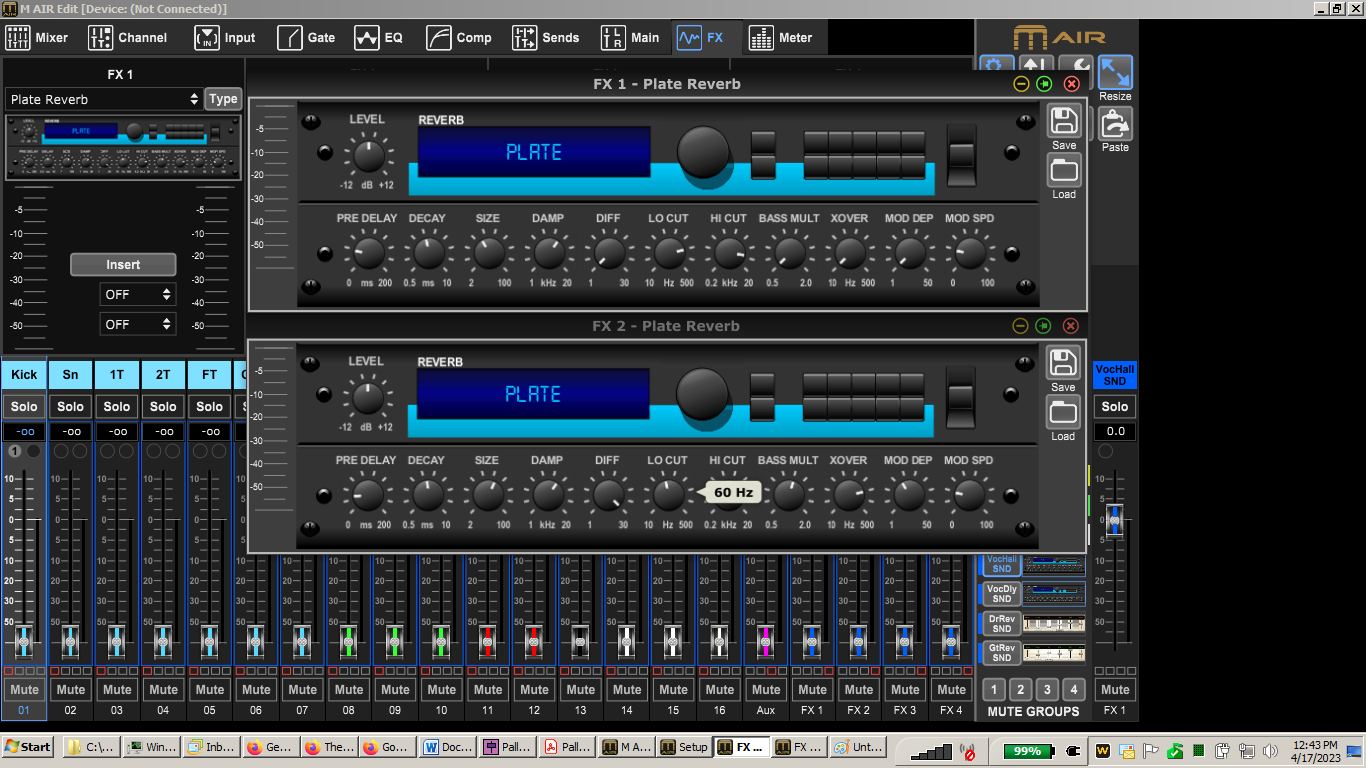Save the FX 1 Plate Reverb preset
This screenshot has height=768, width=1366.
[x=1062, y=121]
